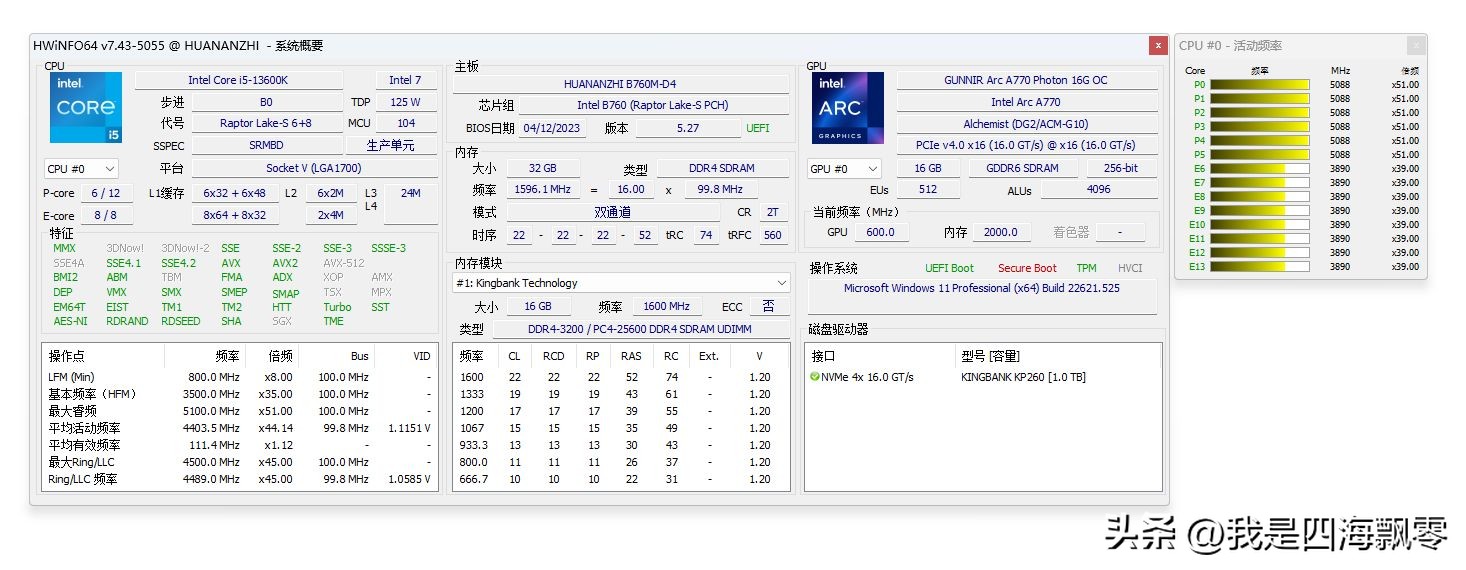Click the HTT feature flag

(x=282, y=307)
